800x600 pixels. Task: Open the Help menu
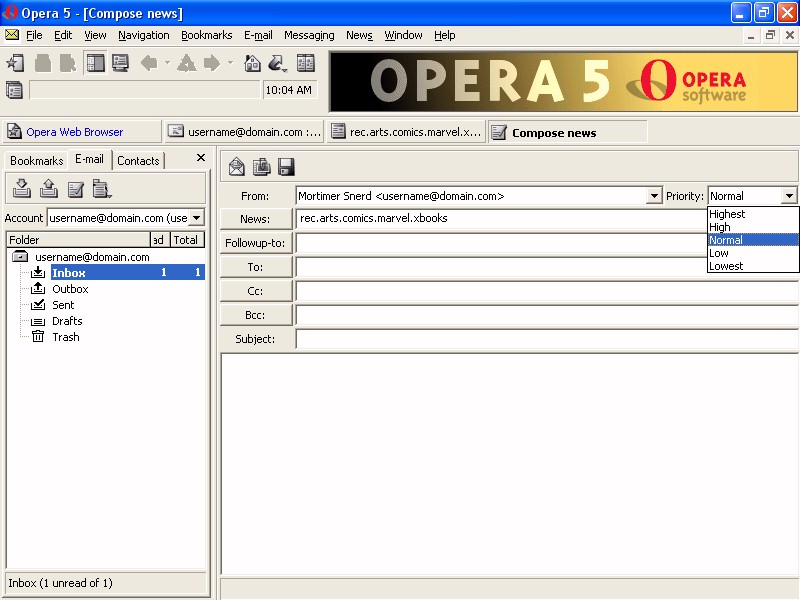444,35
